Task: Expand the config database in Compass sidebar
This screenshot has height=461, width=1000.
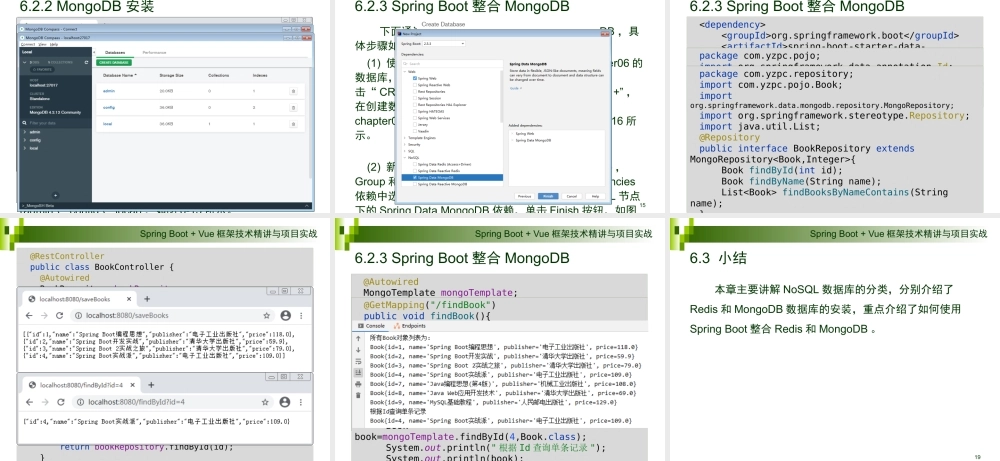Action: (25, 140)
